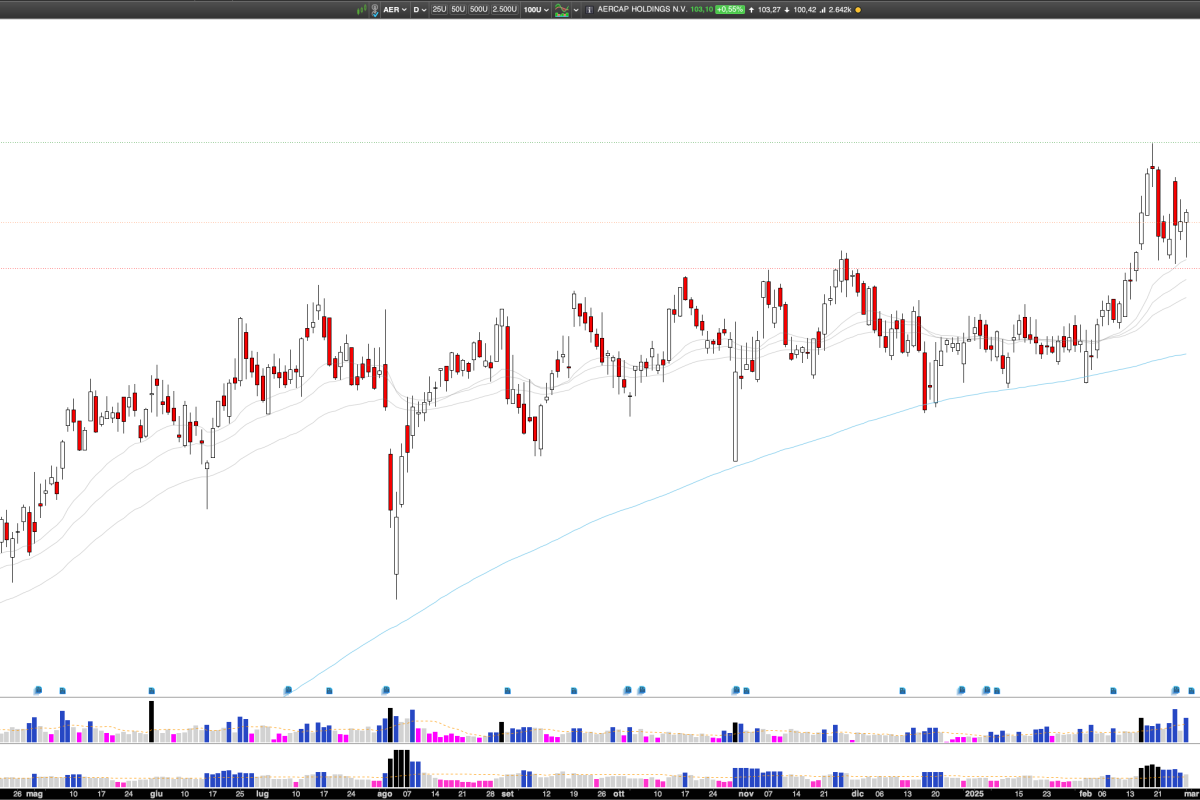Click the volume value 2.642k

(841, 9)
